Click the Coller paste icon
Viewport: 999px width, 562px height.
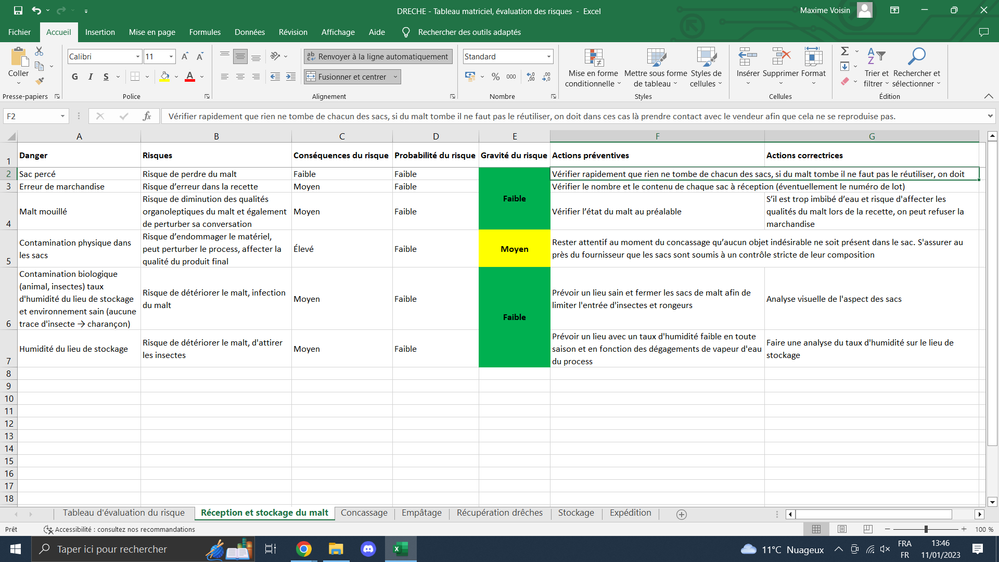coord(18,57)
